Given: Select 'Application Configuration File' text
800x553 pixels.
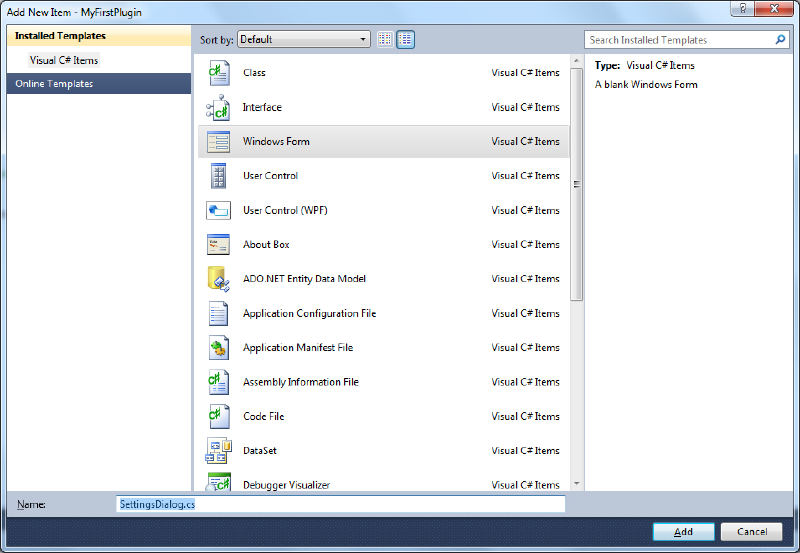Looking at the screenshot, I should [309, 313].
